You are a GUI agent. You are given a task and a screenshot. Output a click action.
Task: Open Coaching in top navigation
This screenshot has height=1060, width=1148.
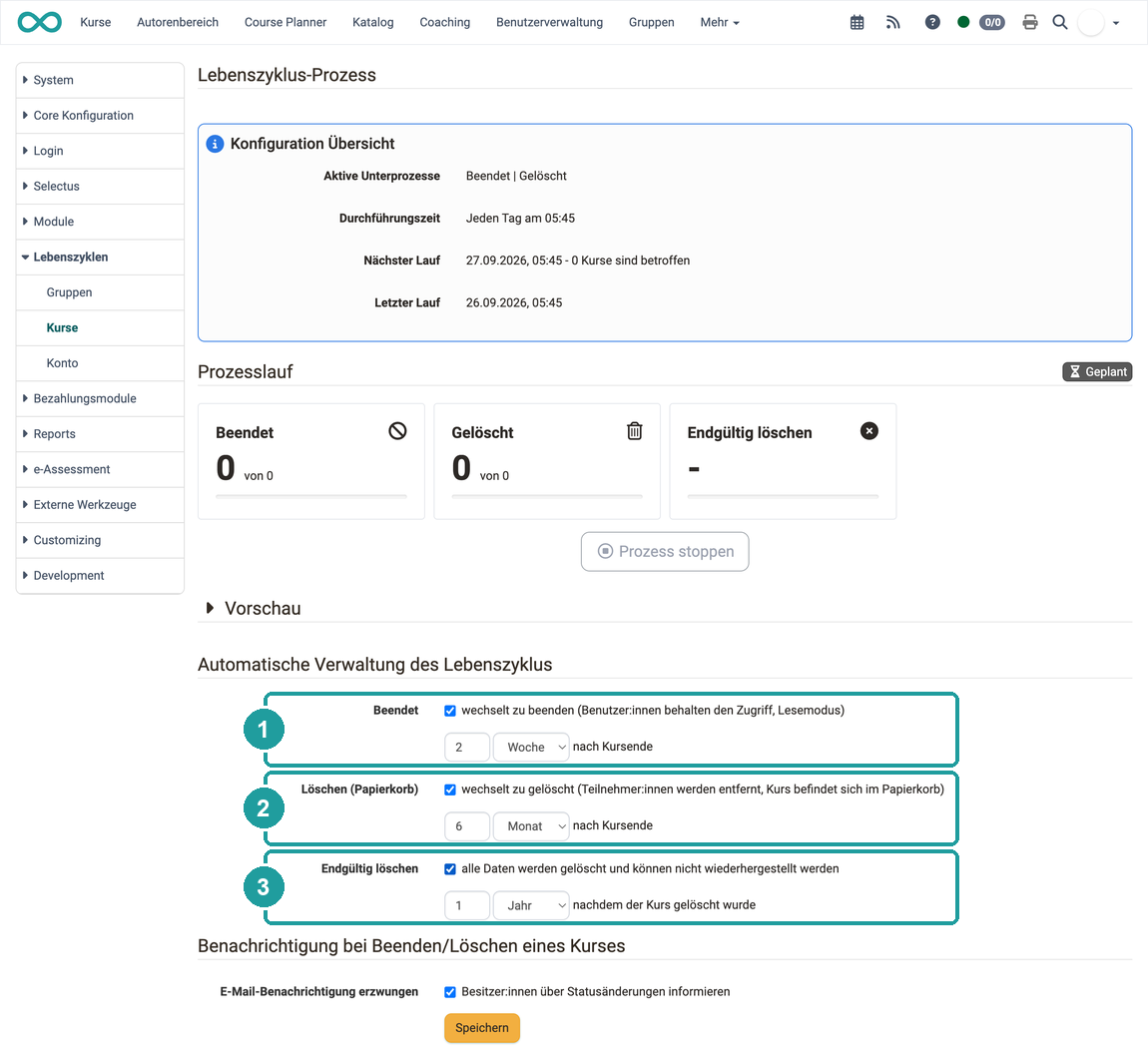[x=444, y=23]
